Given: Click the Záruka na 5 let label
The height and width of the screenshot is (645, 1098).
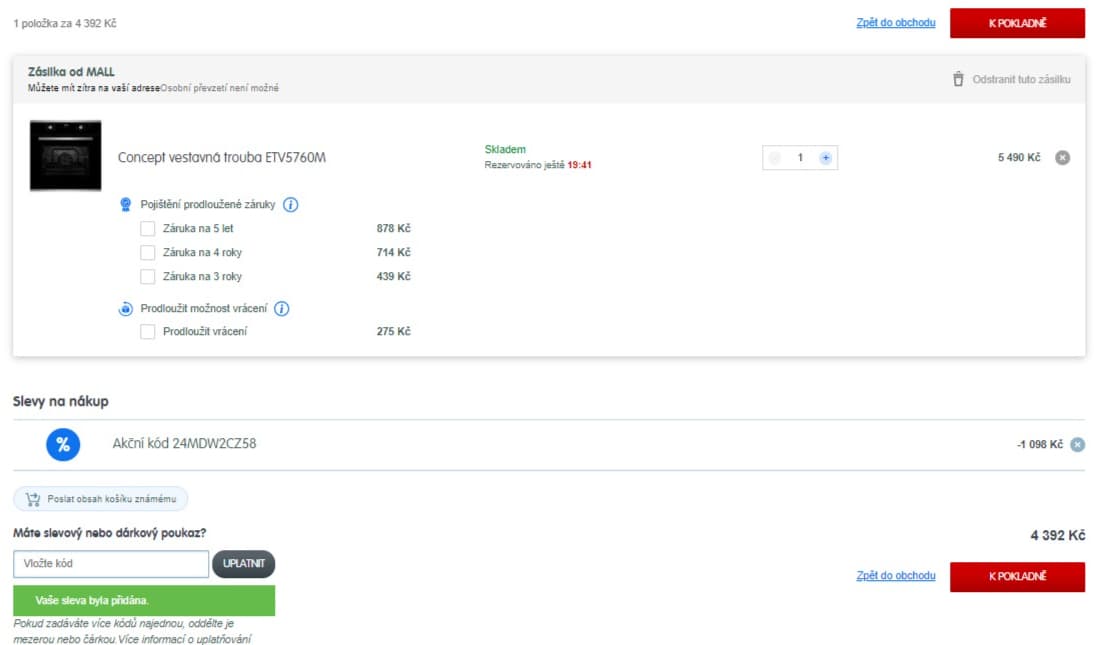Looking at the screenshot, I should (198, 228).
